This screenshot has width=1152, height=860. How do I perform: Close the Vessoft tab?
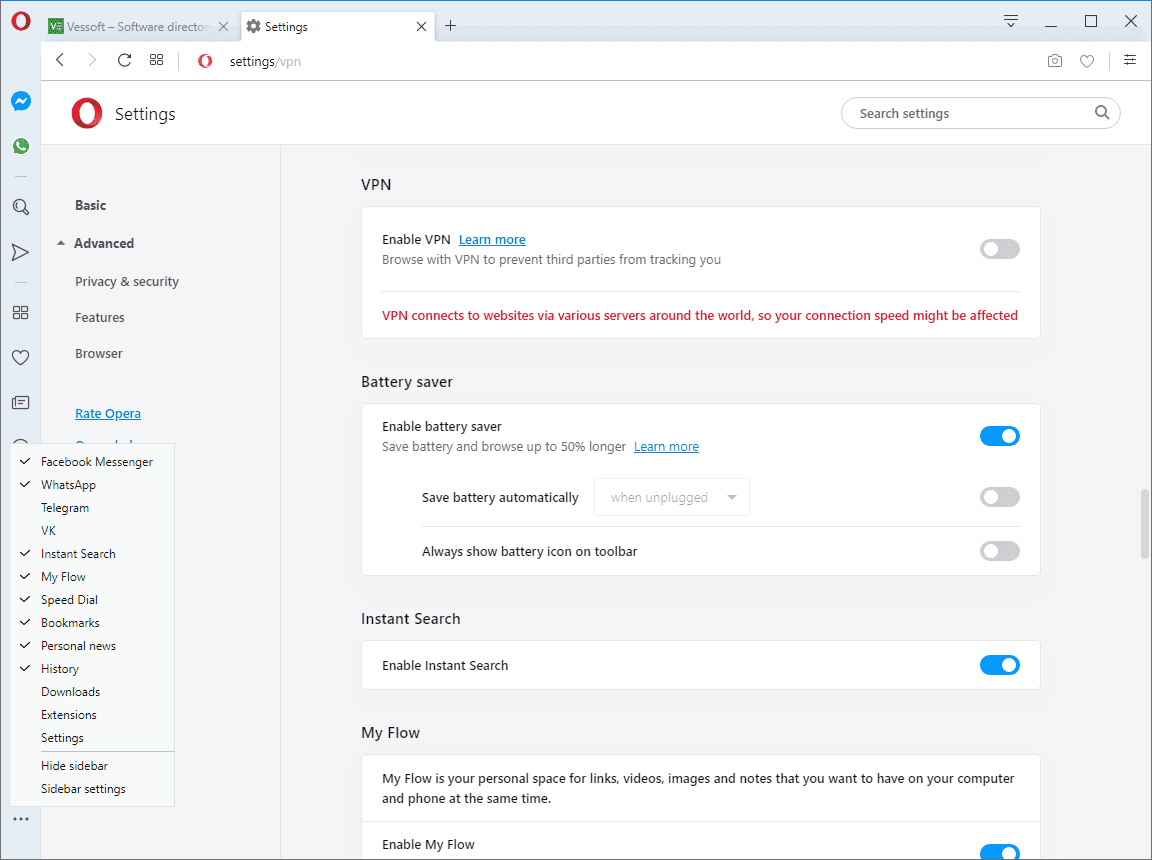click(x=223, y=26)
